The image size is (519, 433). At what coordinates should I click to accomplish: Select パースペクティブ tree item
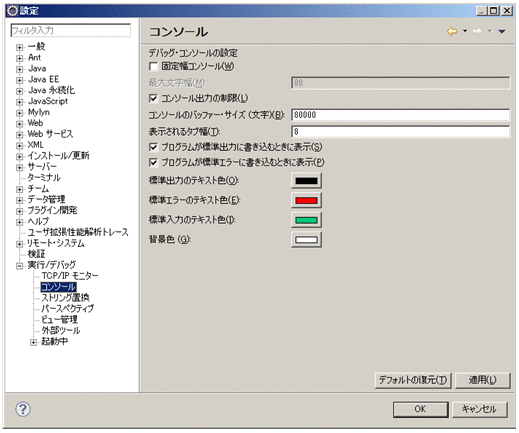(x=68, y=308)
